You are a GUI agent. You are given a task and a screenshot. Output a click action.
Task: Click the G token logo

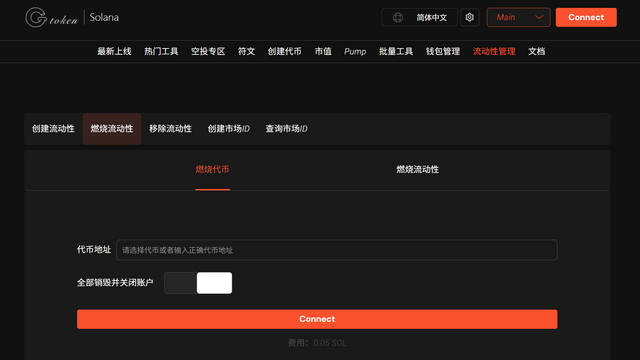pyautogui.click(x=51, y=18)
